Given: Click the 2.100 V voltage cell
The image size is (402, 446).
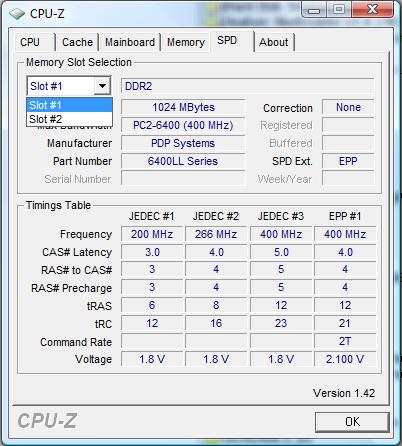Looking at the screenshot, I should point(345,359).
